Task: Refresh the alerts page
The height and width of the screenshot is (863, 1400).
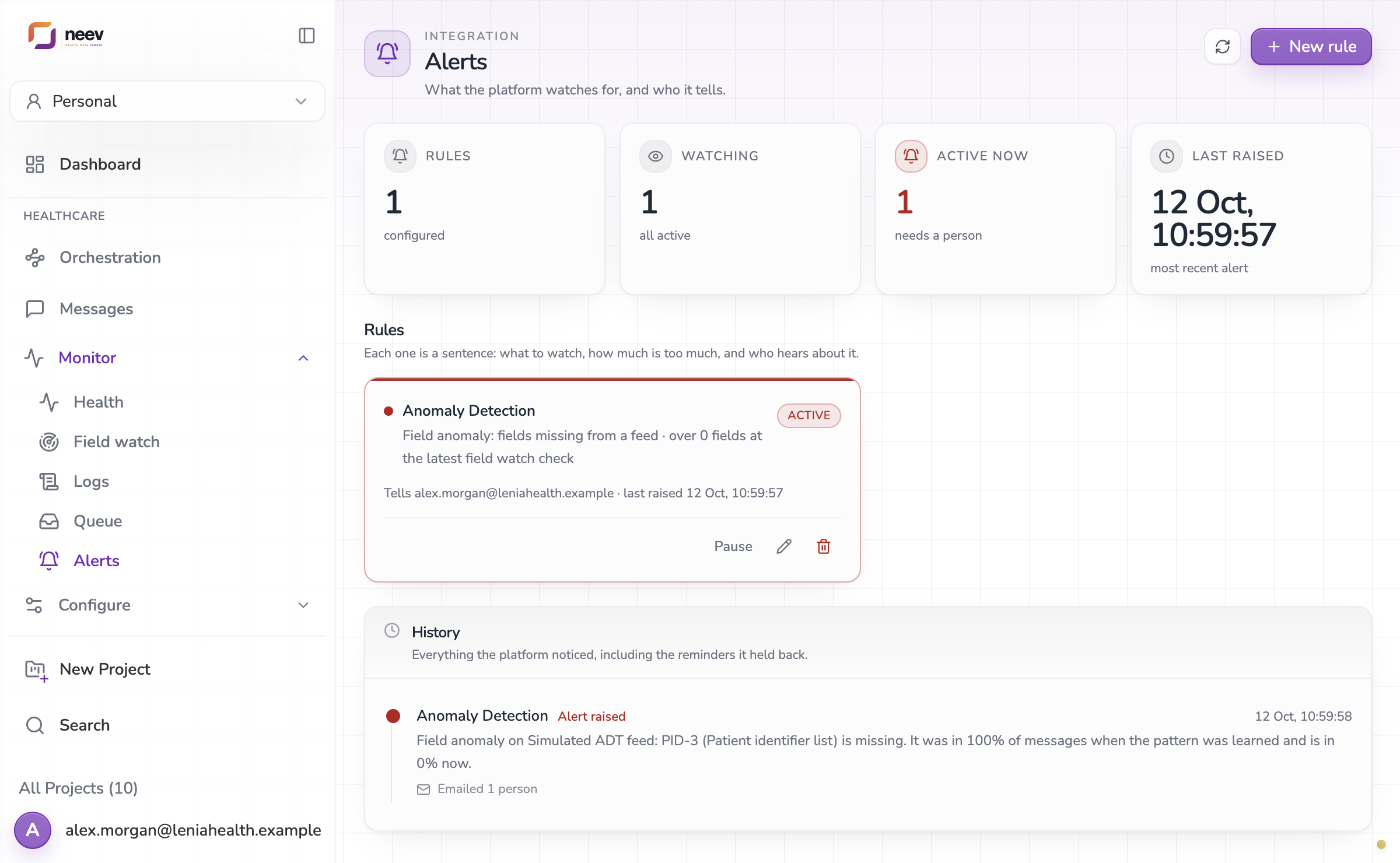Action: (x=1223, y=47)
